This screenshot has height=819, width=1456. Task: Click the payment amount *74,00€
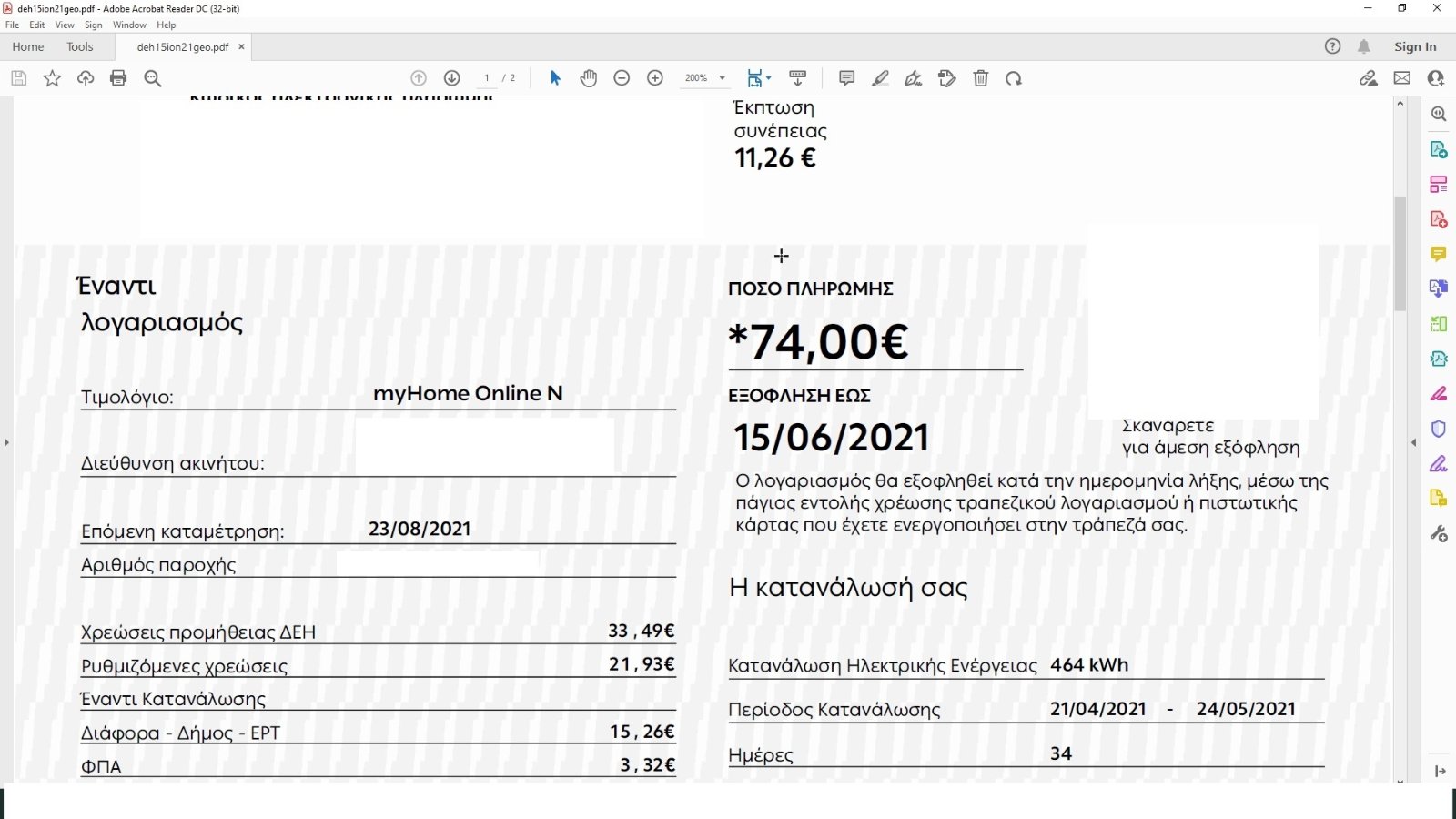[818, 342]
